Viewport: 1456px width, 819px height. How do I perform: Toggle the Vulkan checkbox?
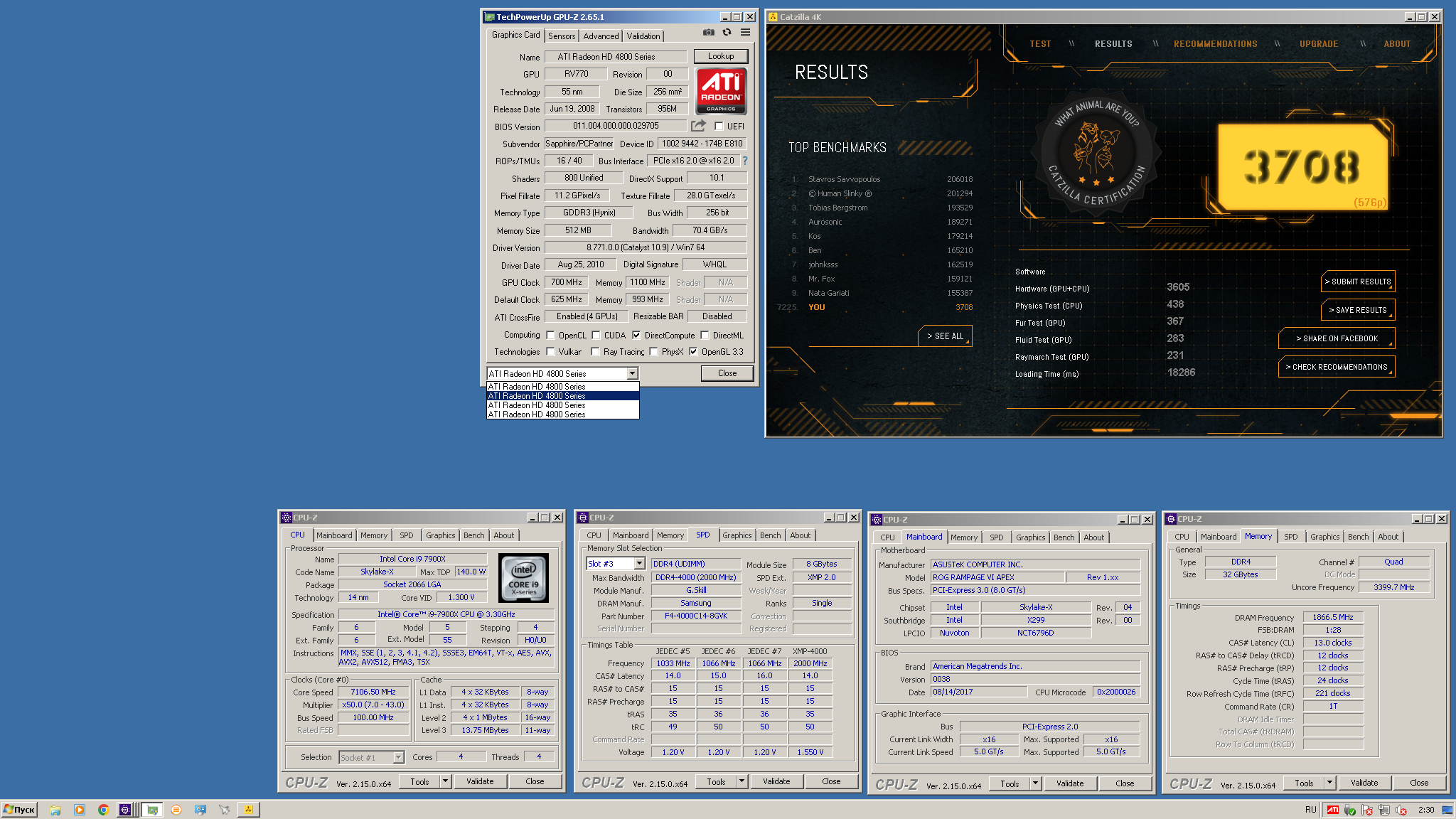click(x=550, y=352)
